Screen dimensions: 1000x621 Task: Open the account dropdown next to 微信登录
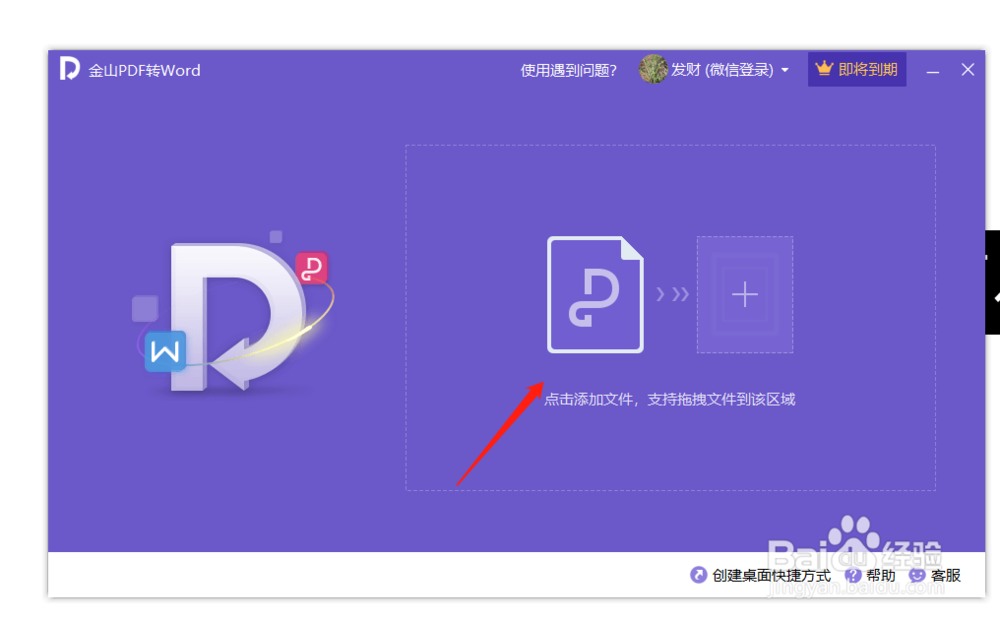click(x=786, y=70)
